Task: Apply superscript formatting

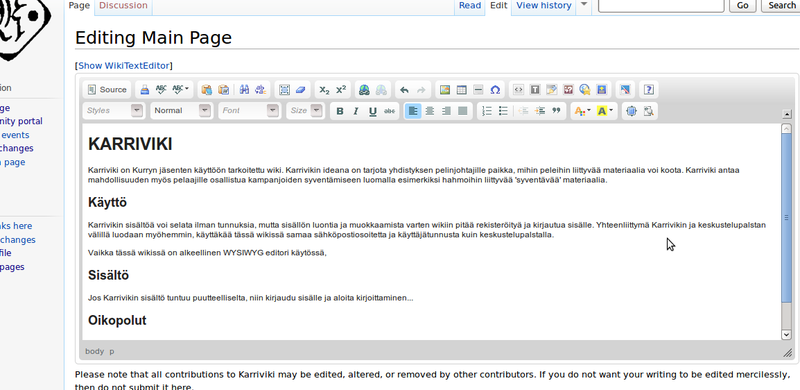Action: pos(341,90)
